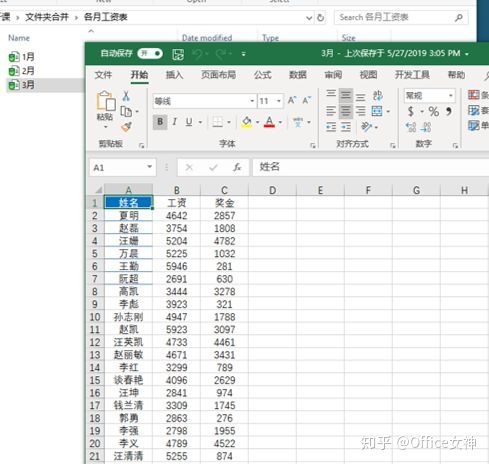Click the Wrap Text icon
489x464 pixels.
pos(378,96)
